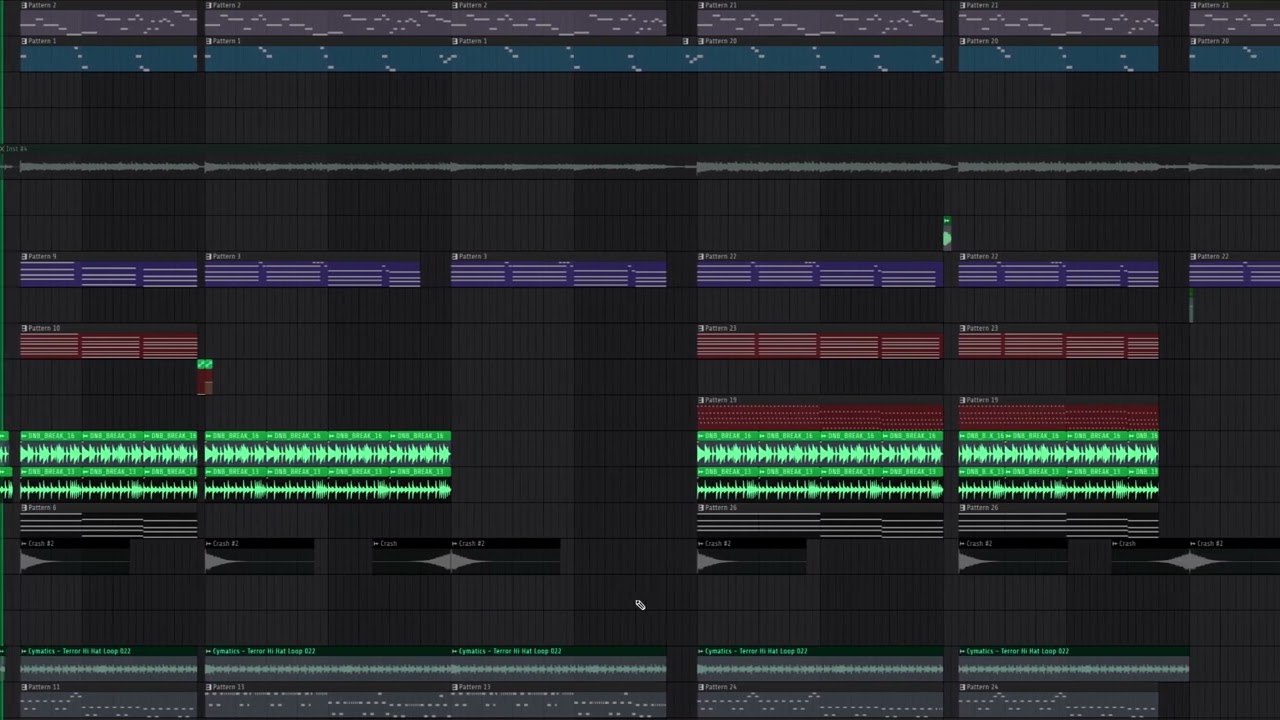Viewport: 1280px width, 720px height.
Task: Open the Pattern 11 clip menu icon
Action: (x=24, y=687)
